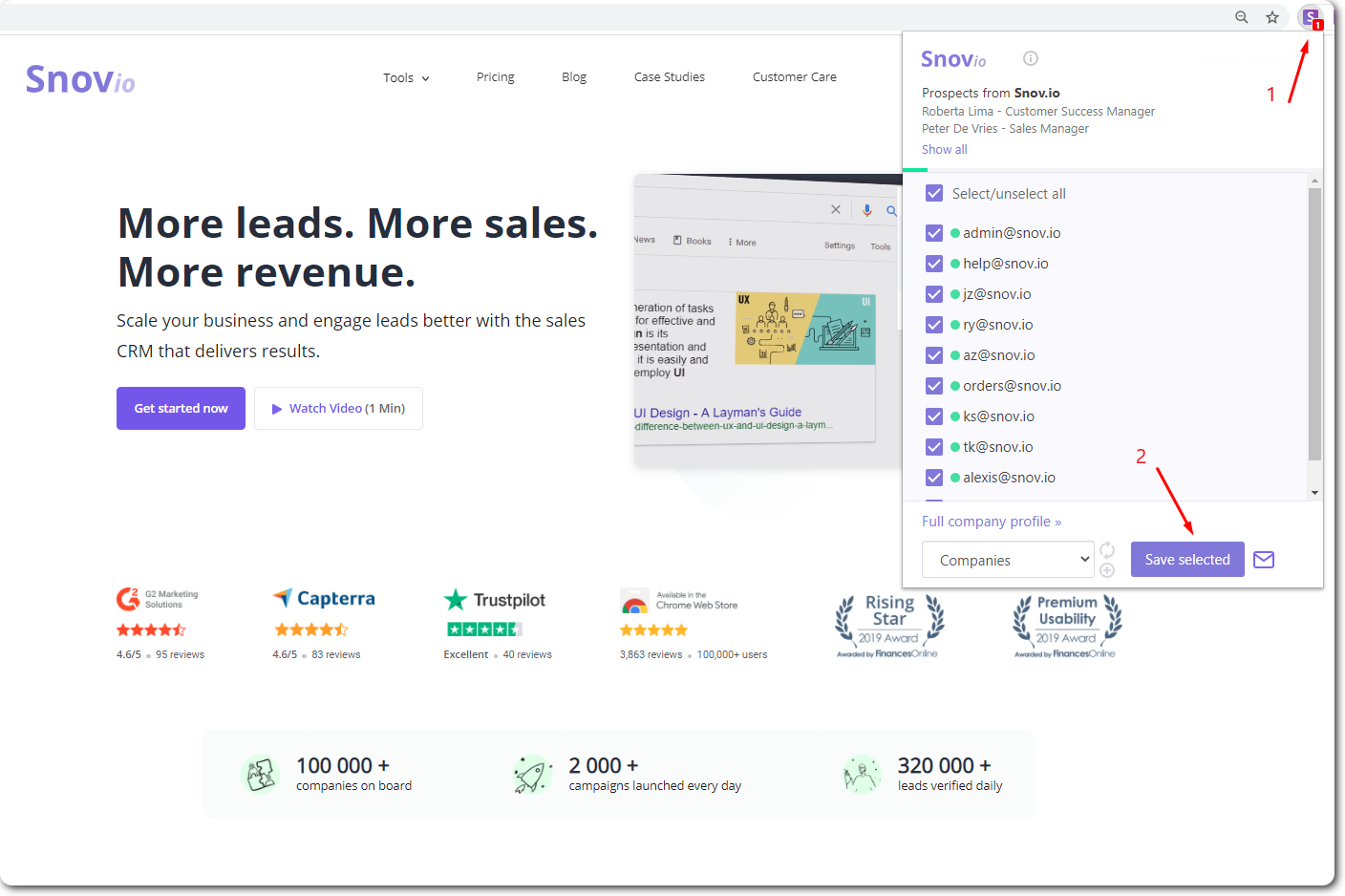
Task: Click the 95 reviews text
Action: click(x=181, y=655)
